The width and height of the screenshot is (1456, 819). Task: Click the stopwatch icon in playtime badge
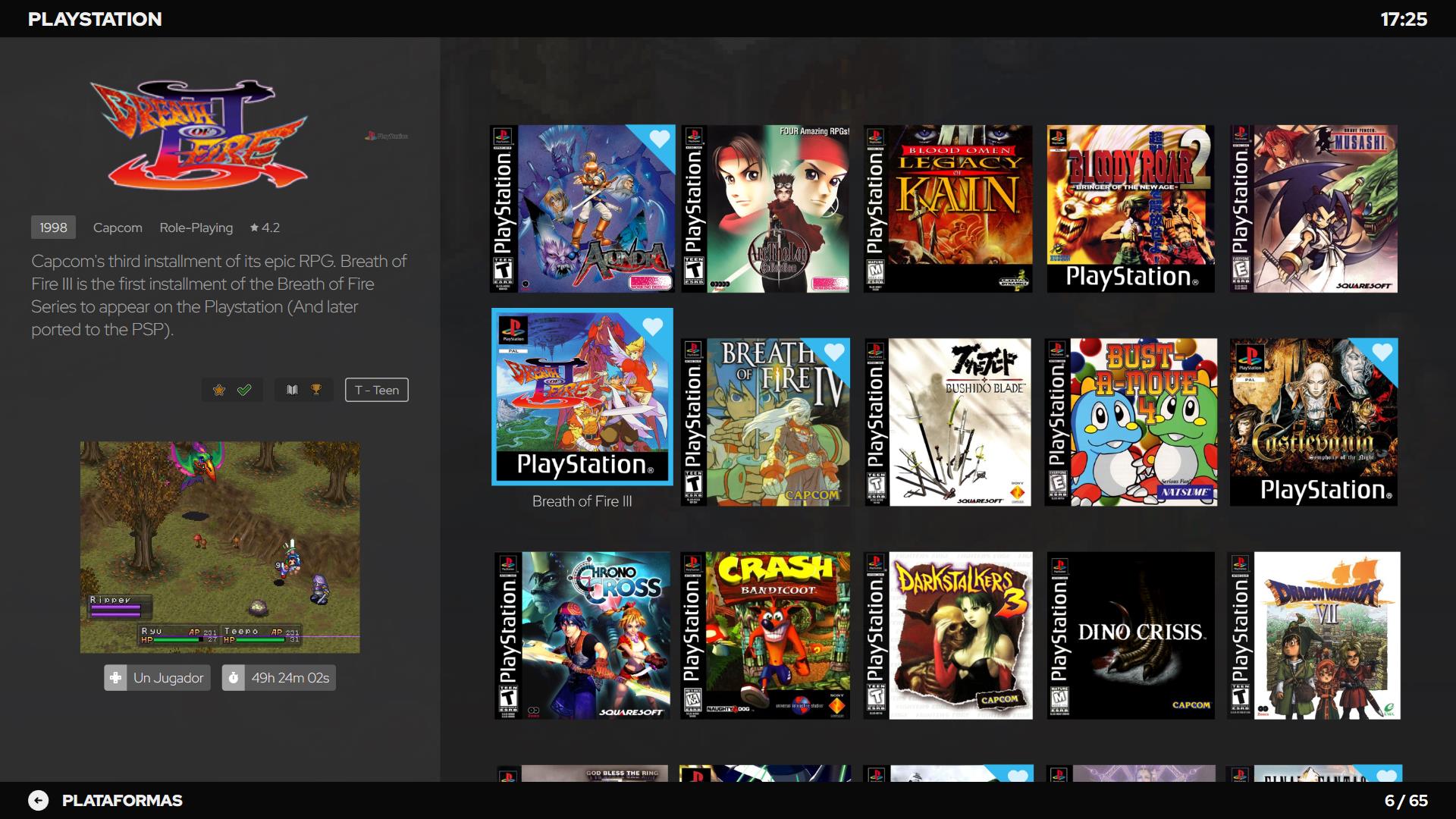pyautogui.click(x=234, y=678)
